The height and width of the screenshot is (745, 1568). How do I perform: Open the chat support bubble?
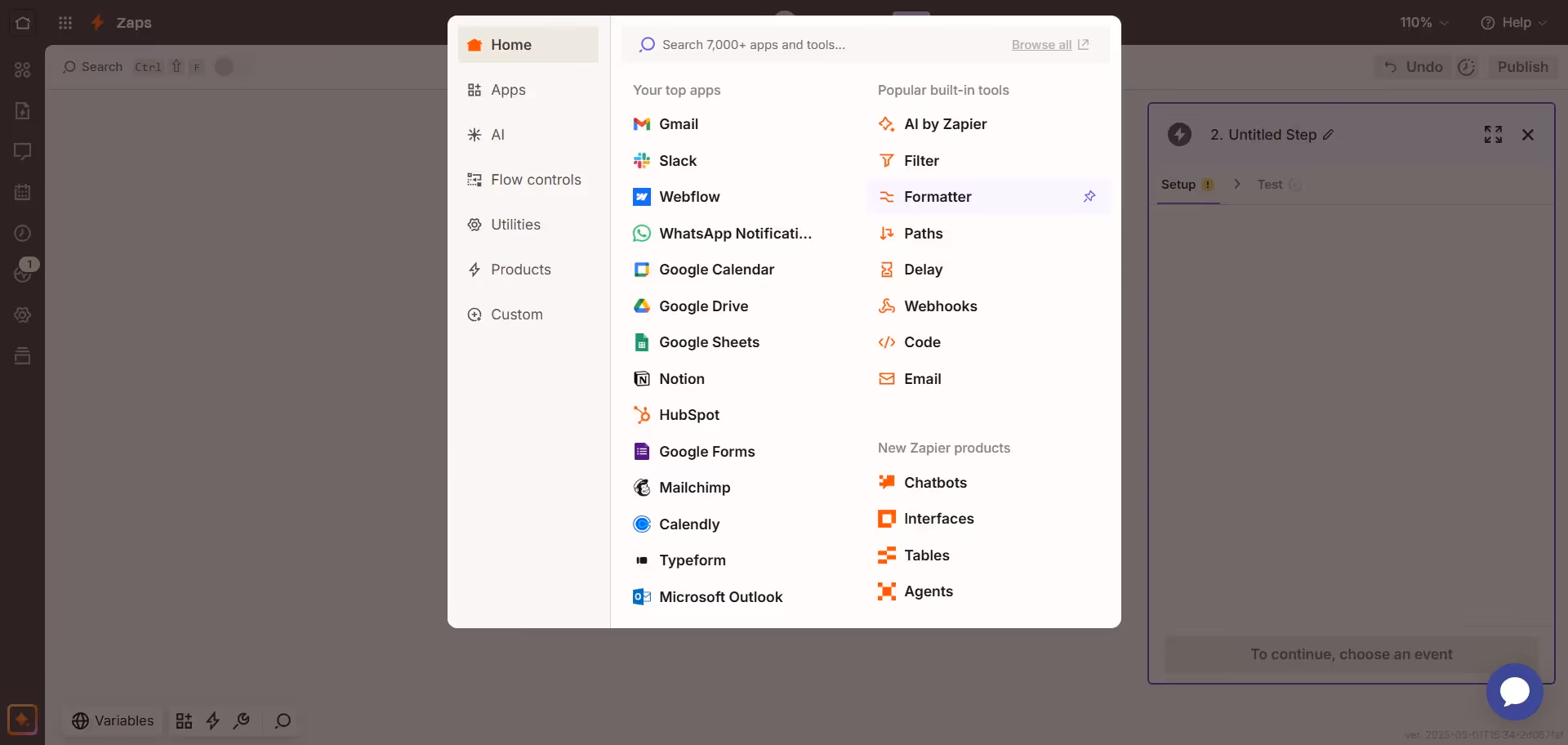click(x=1515, y=692)
